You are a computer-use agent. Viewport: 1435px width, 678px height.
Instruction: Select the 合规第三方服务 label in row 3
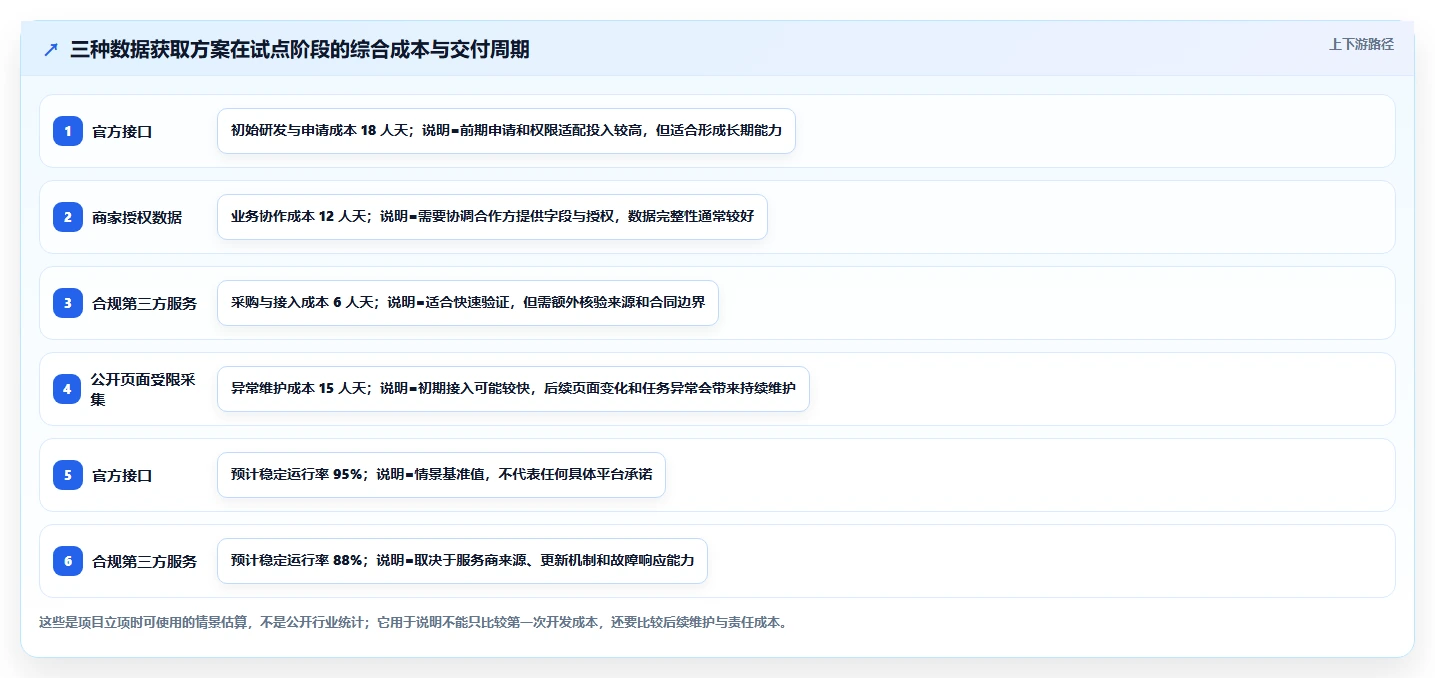[x=145, y=303]
